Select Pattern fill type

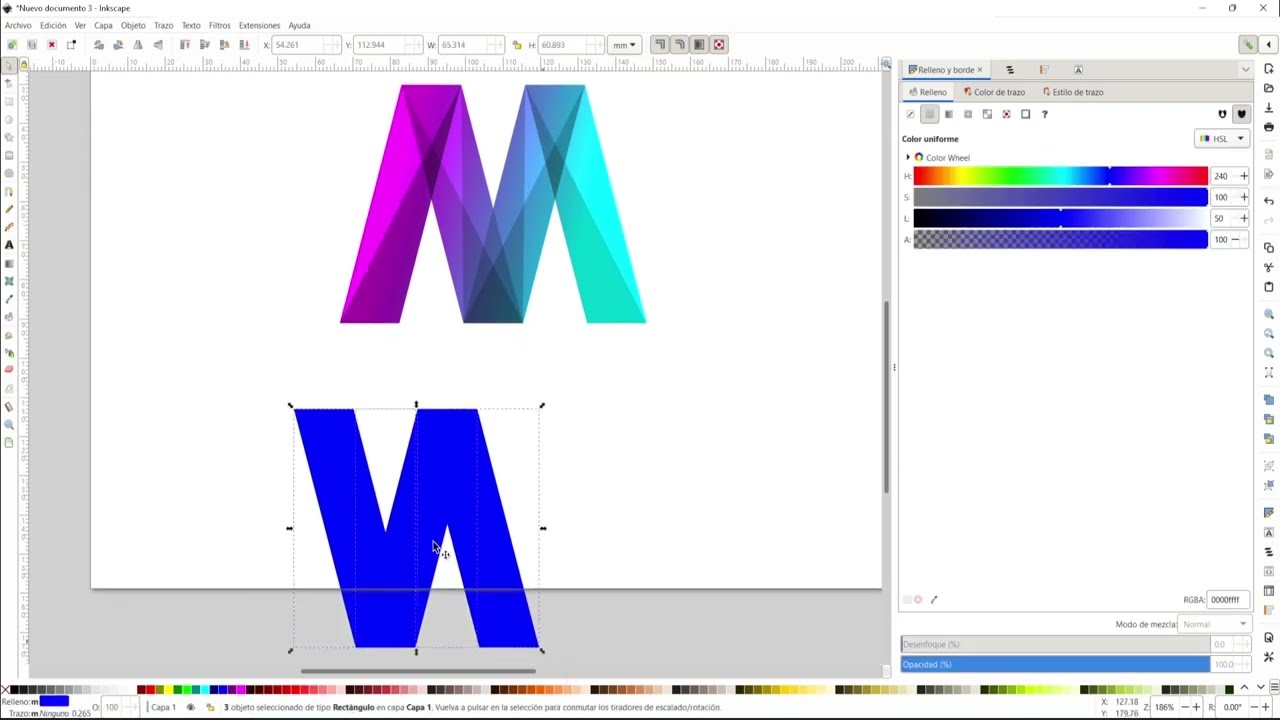click(x=1006, y=114)
